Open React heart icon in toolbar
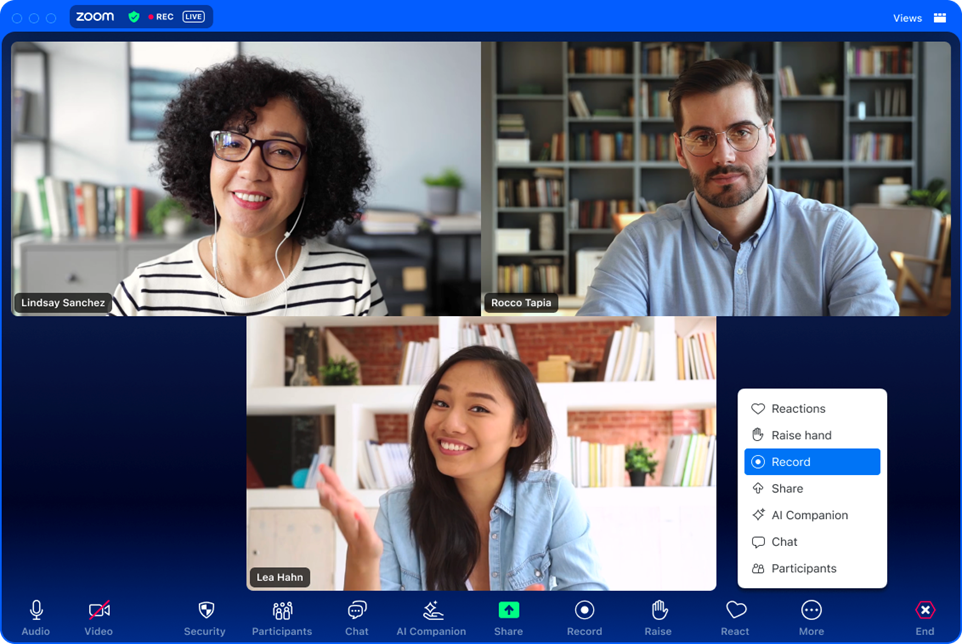This screenshot has width=962, height=644. [735, 610]
